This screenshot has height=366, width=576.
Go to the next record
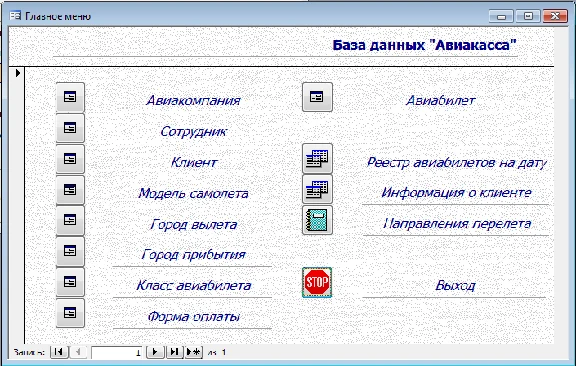click(x=155, y=352)
